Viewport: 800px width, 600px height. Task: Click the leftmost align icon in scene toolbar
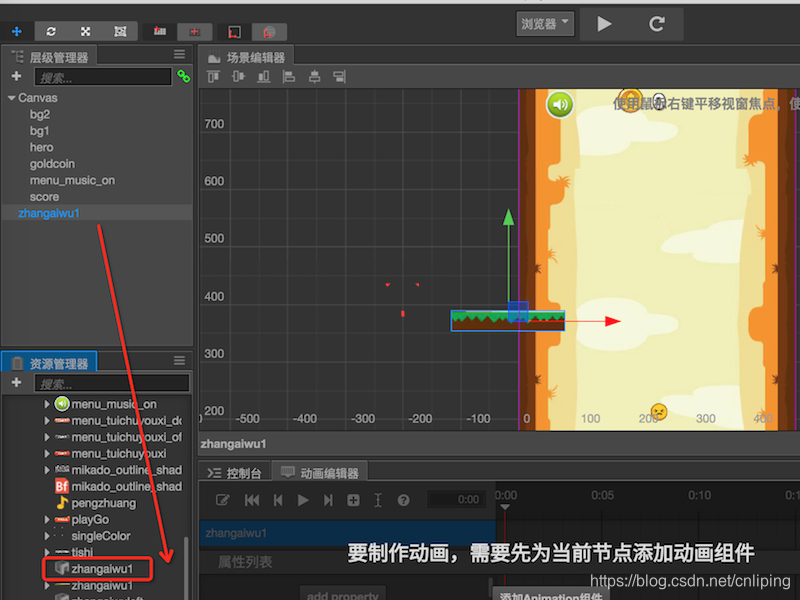click(213, 75)
